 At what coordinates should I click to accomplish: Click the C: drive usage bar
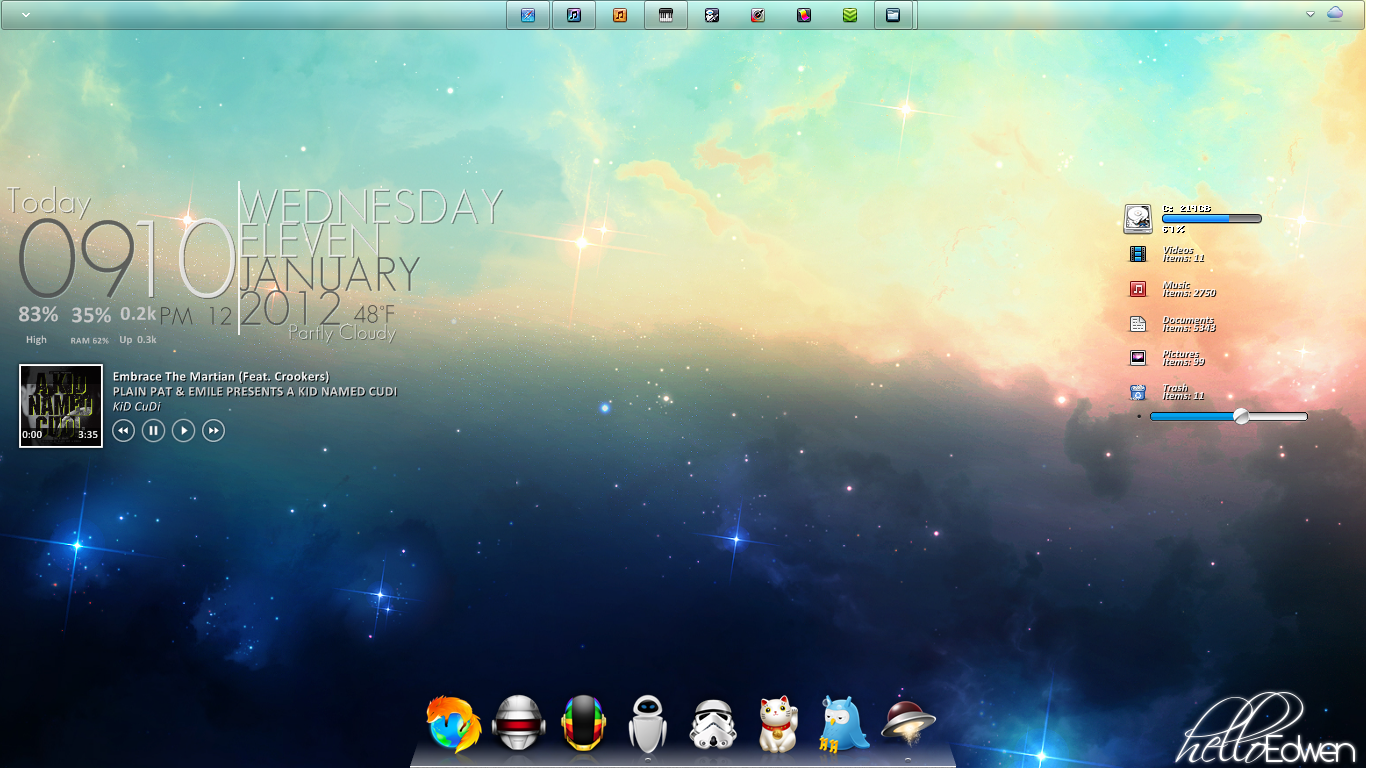pos(1211,218)
